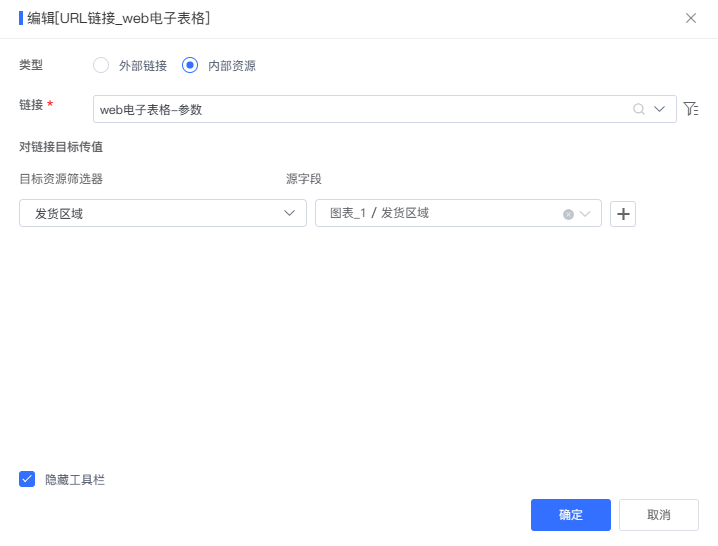This screenshot has width=718, height=546.
Task: Open the filter icon beside link field
Action: click(x=691, y=109)
